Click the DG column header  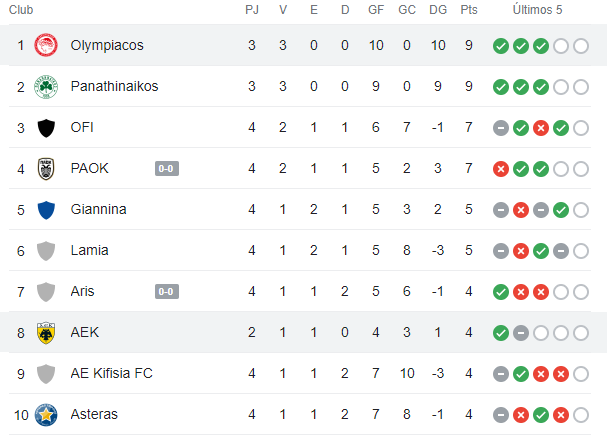[438, 10]
